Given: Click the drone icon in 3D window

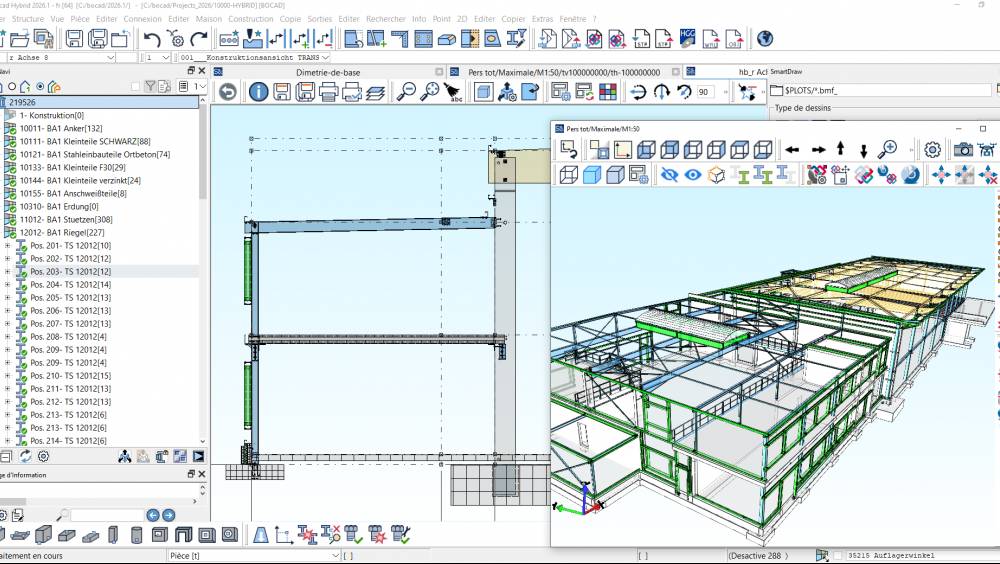Looking at the screenshot, I should coord(987,149).
